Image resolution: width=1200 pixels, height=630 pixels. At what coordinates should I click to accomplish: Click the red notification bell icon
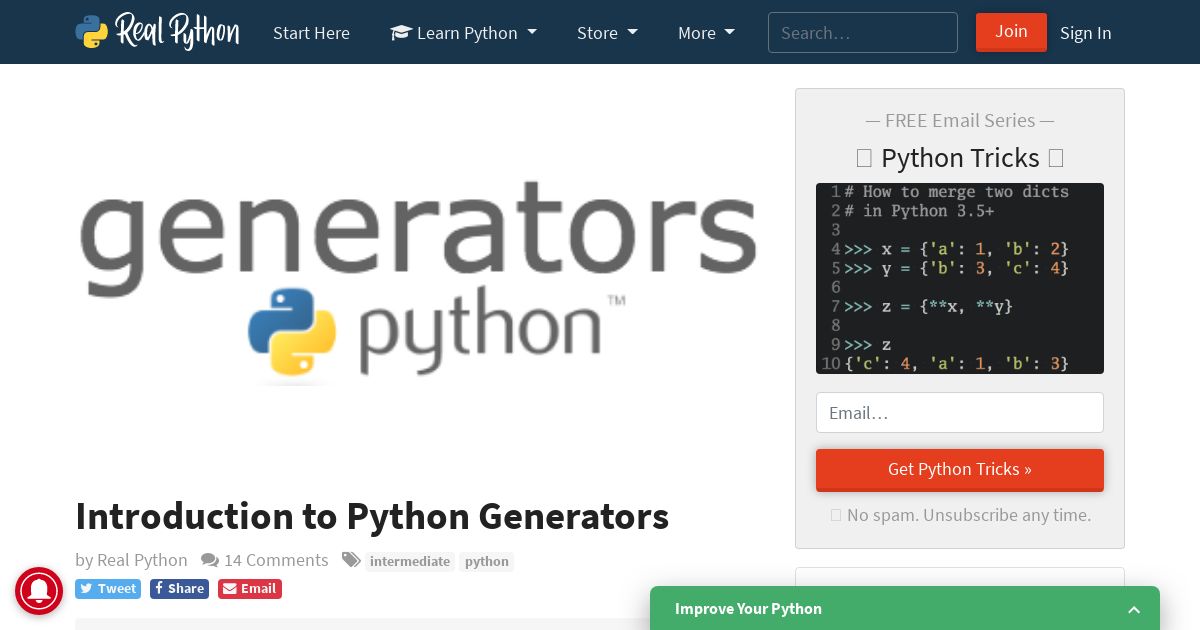tap(39, 591)
